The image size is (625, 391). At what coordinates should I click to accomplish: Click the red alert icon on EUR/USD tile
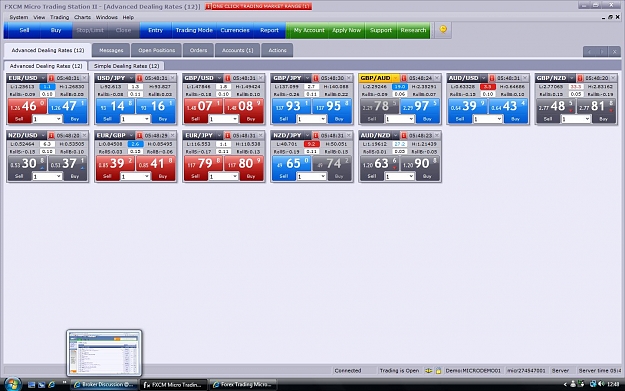point(51,78)
